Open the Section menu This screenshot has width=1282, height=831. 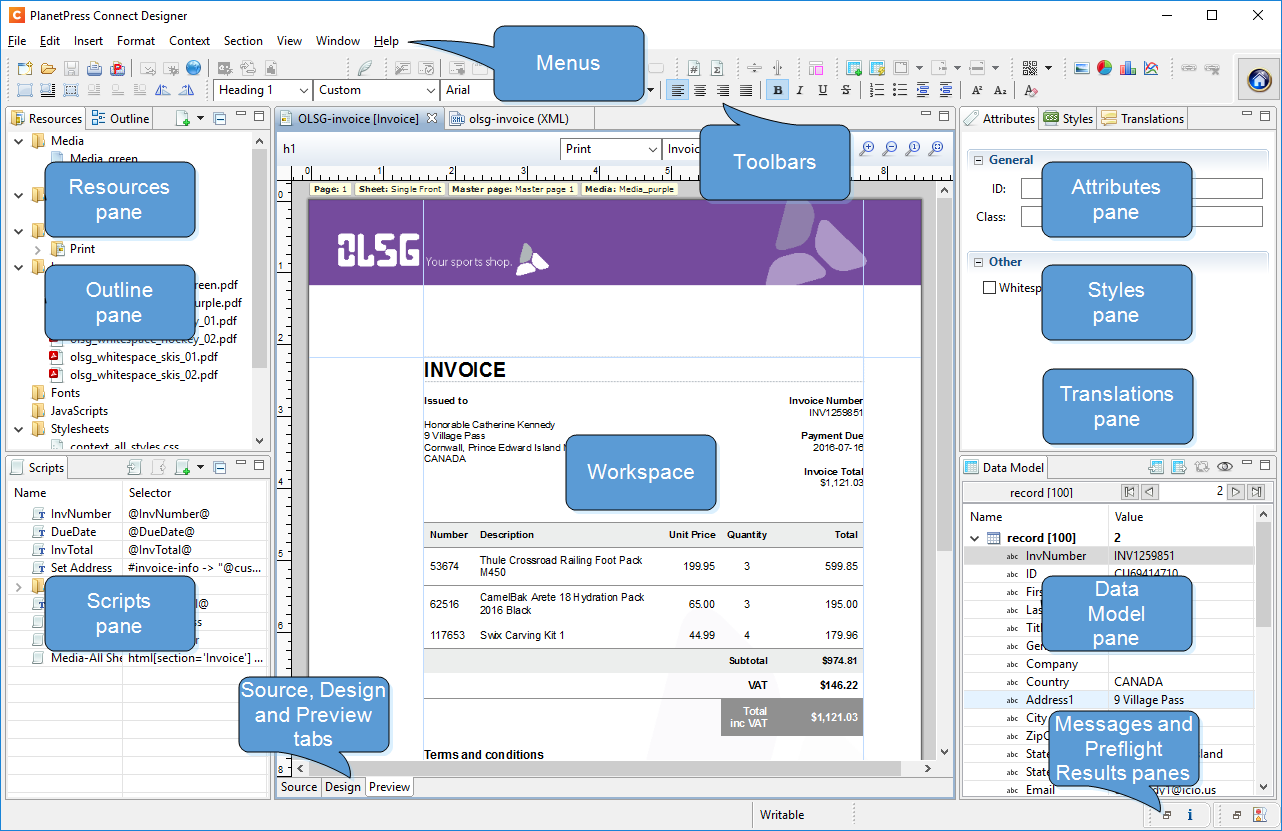243,41
